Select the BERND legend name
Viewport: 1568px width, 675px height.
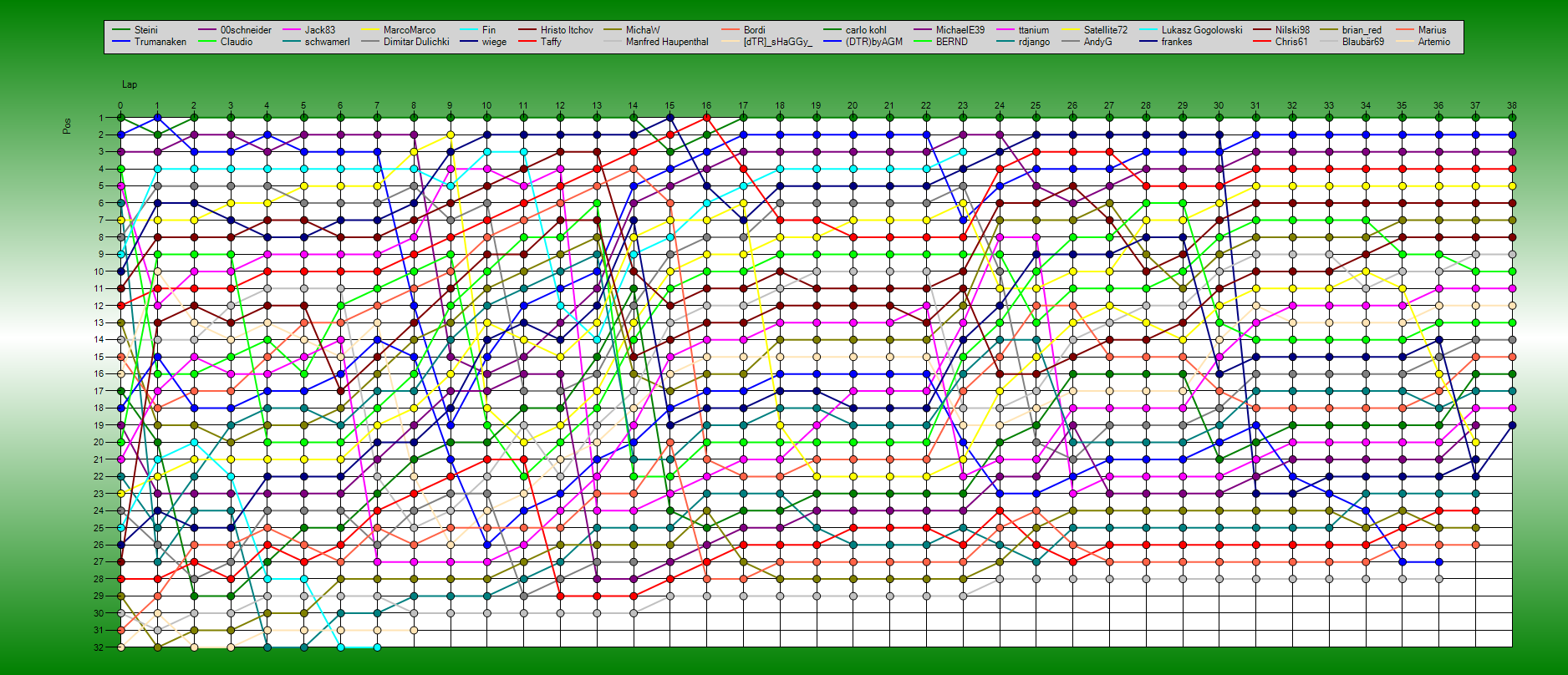point(952,42)
